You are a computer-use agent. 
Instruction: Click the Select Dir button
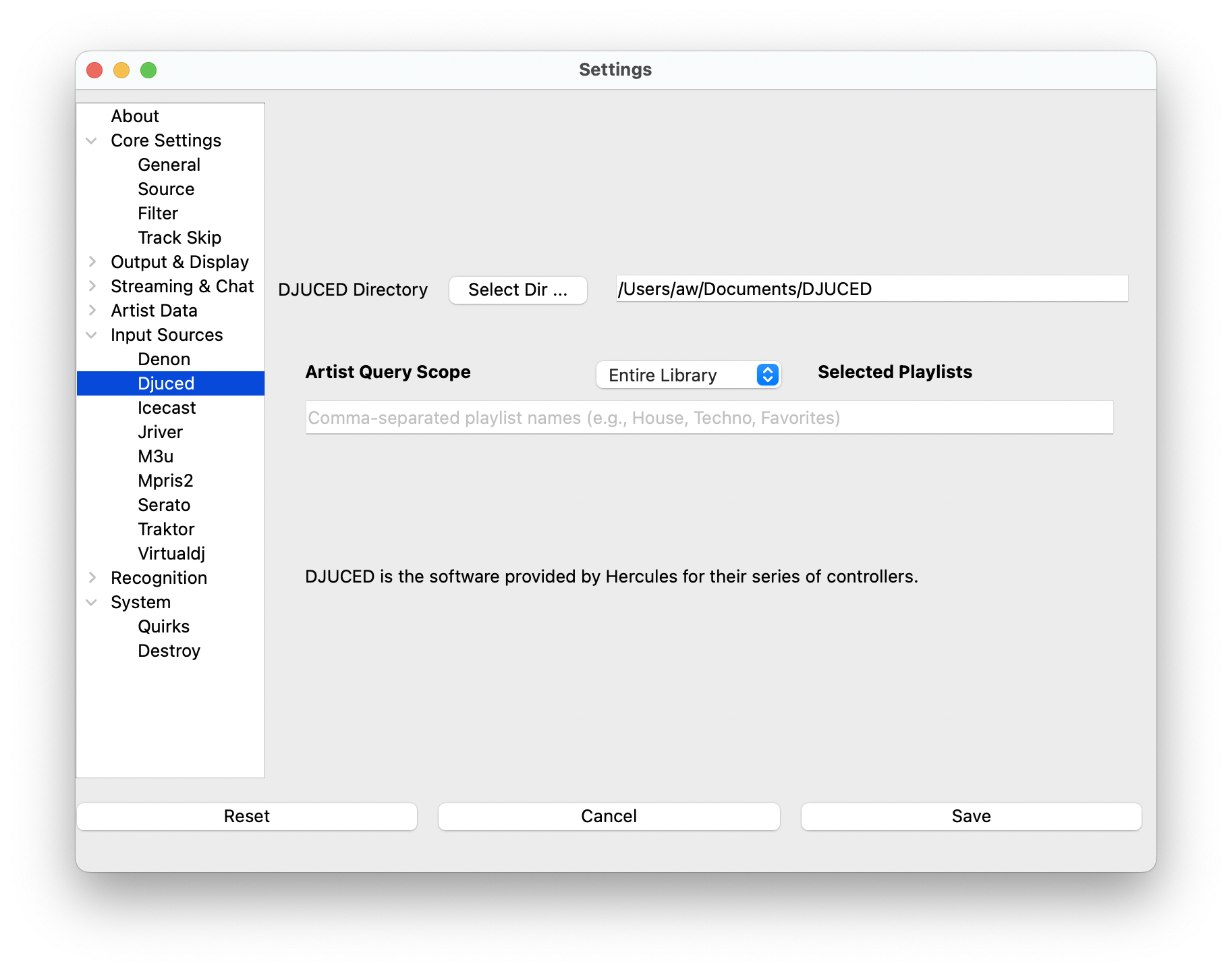pyautogui.click(x=517, y=290)
